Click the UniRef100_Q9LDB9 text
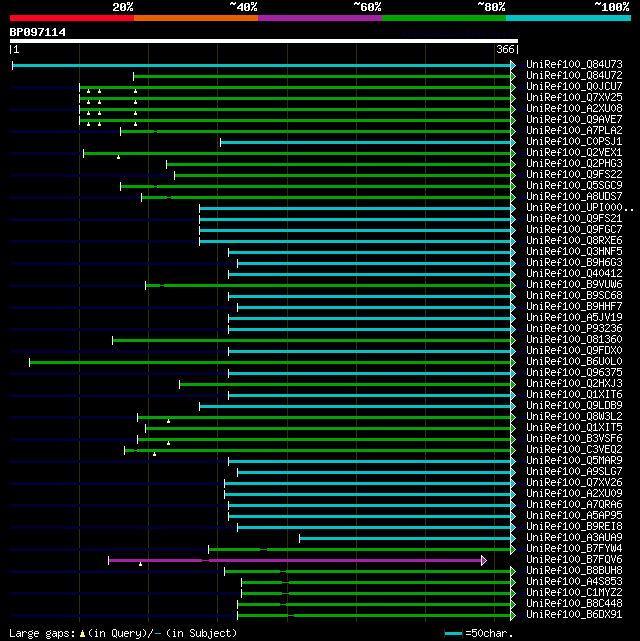The image size is (640, 641). pos(574,406)
